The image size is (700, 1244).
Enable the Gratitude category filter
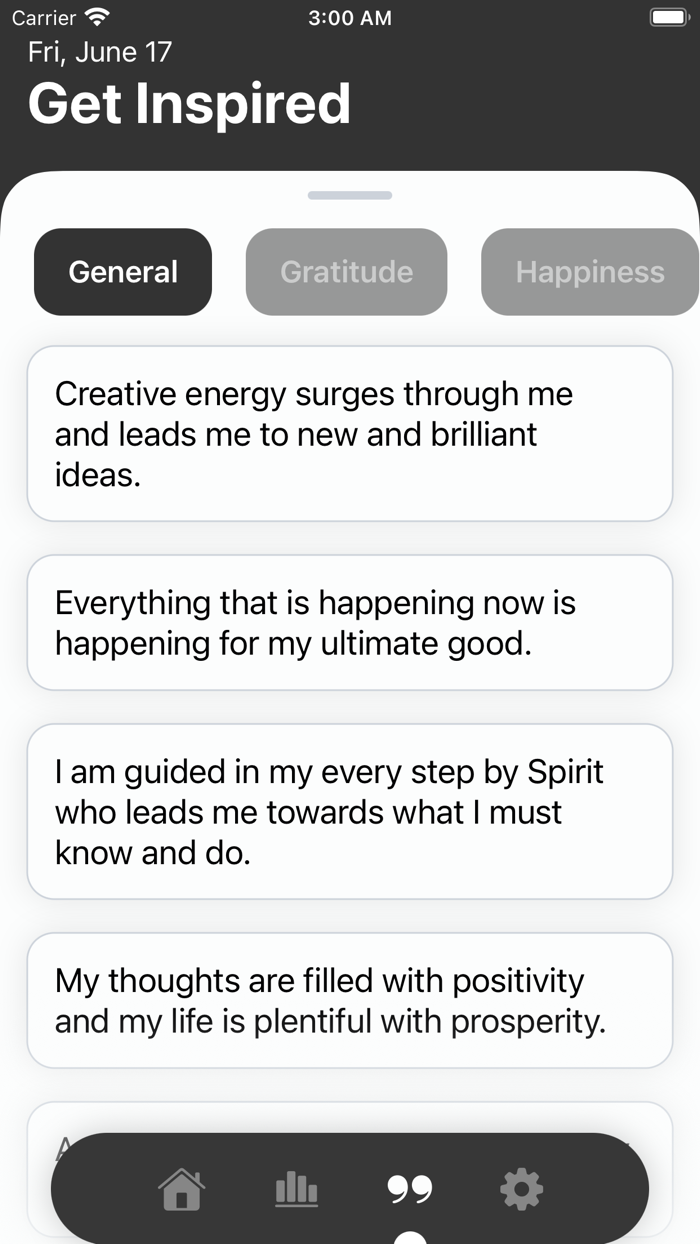point(346,271)
